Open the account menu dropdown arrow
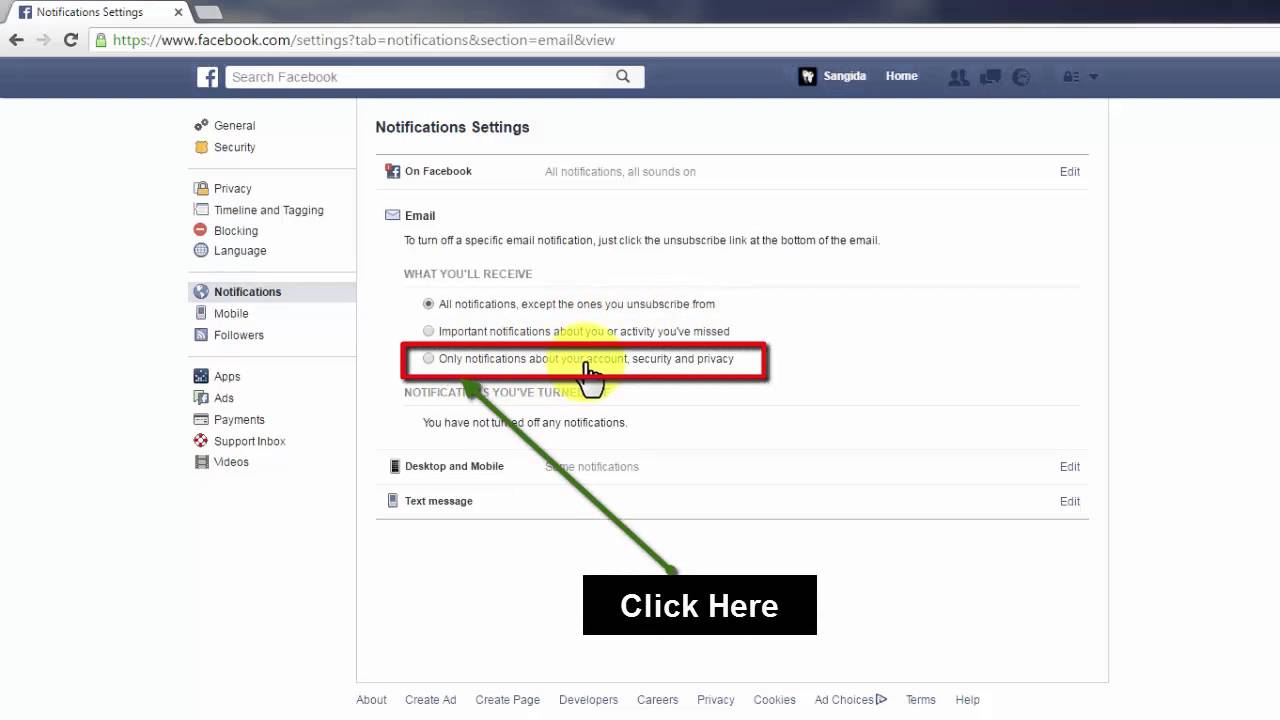This screenshot has width=1280, height=720. 1093,77
